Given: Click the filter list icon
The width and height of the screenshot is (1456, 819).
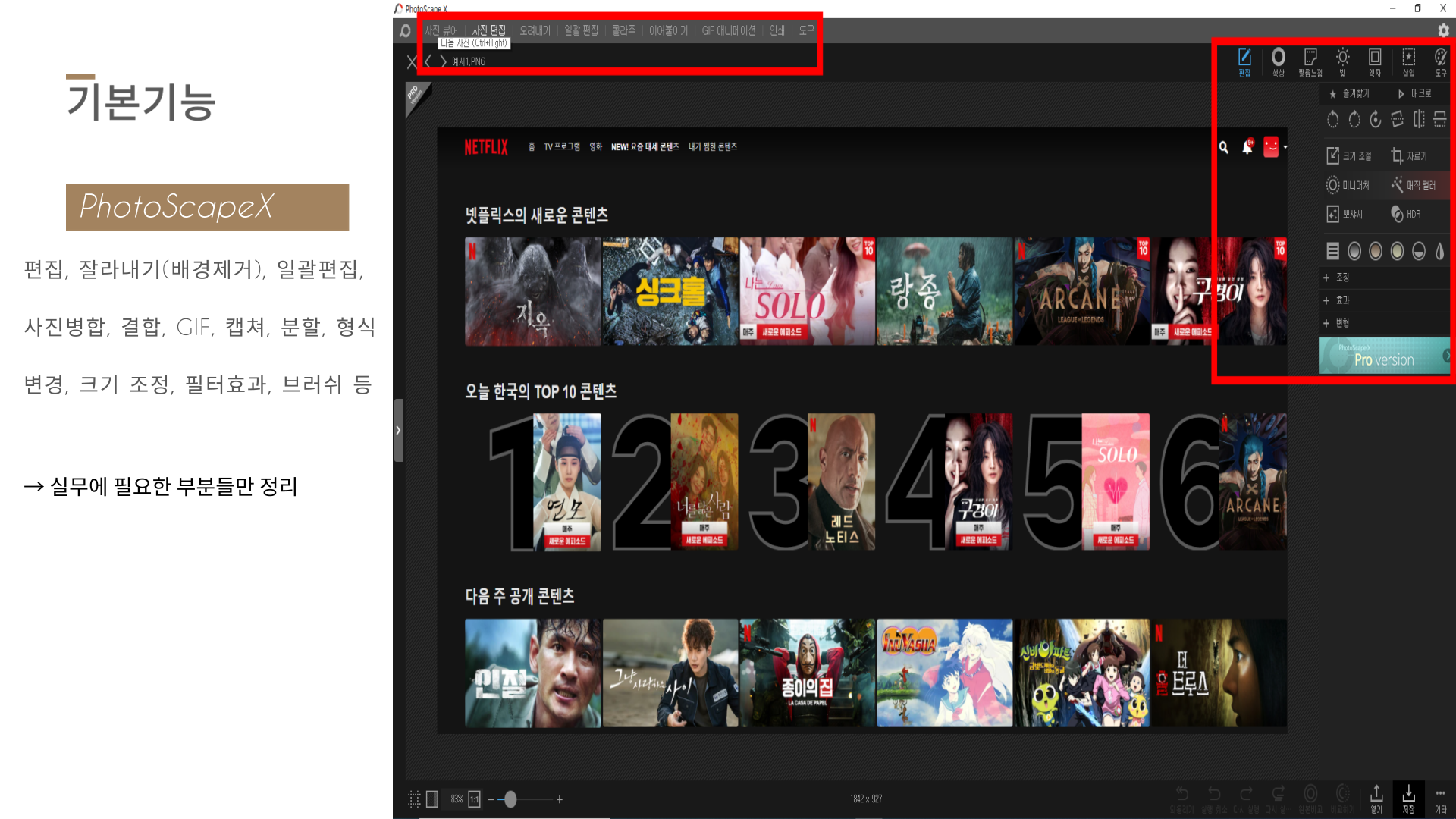Looking at the screenshot, I should pyautogui.click(x=1332, y=251).
